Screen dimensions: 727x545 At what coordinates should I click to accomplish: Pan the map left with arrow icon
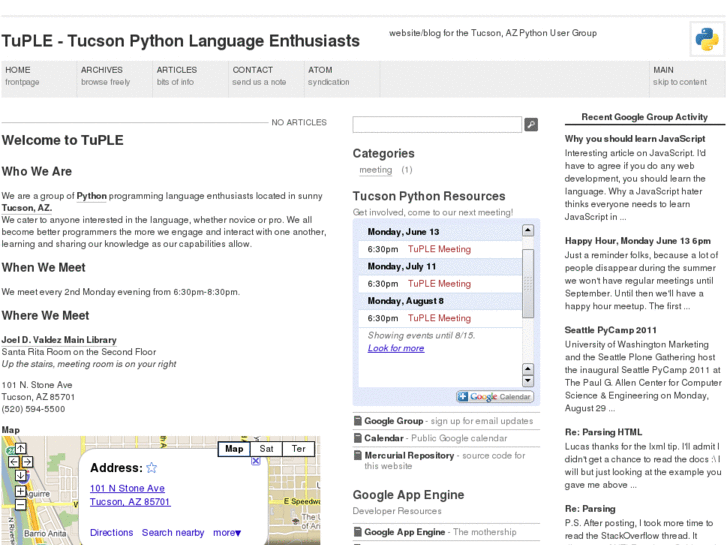pyautogui.click(x=13, y=462)
